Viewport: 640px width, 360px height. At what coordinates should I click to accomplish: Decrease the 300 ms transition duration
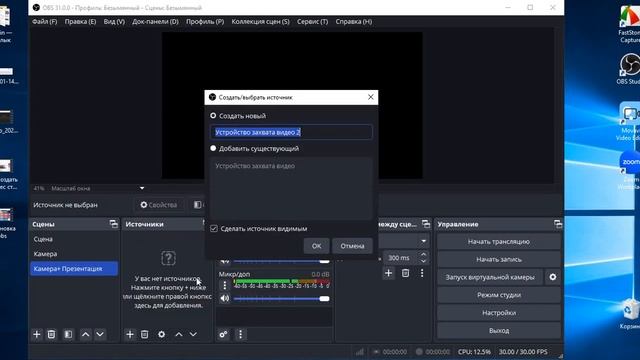pos(423,261)
